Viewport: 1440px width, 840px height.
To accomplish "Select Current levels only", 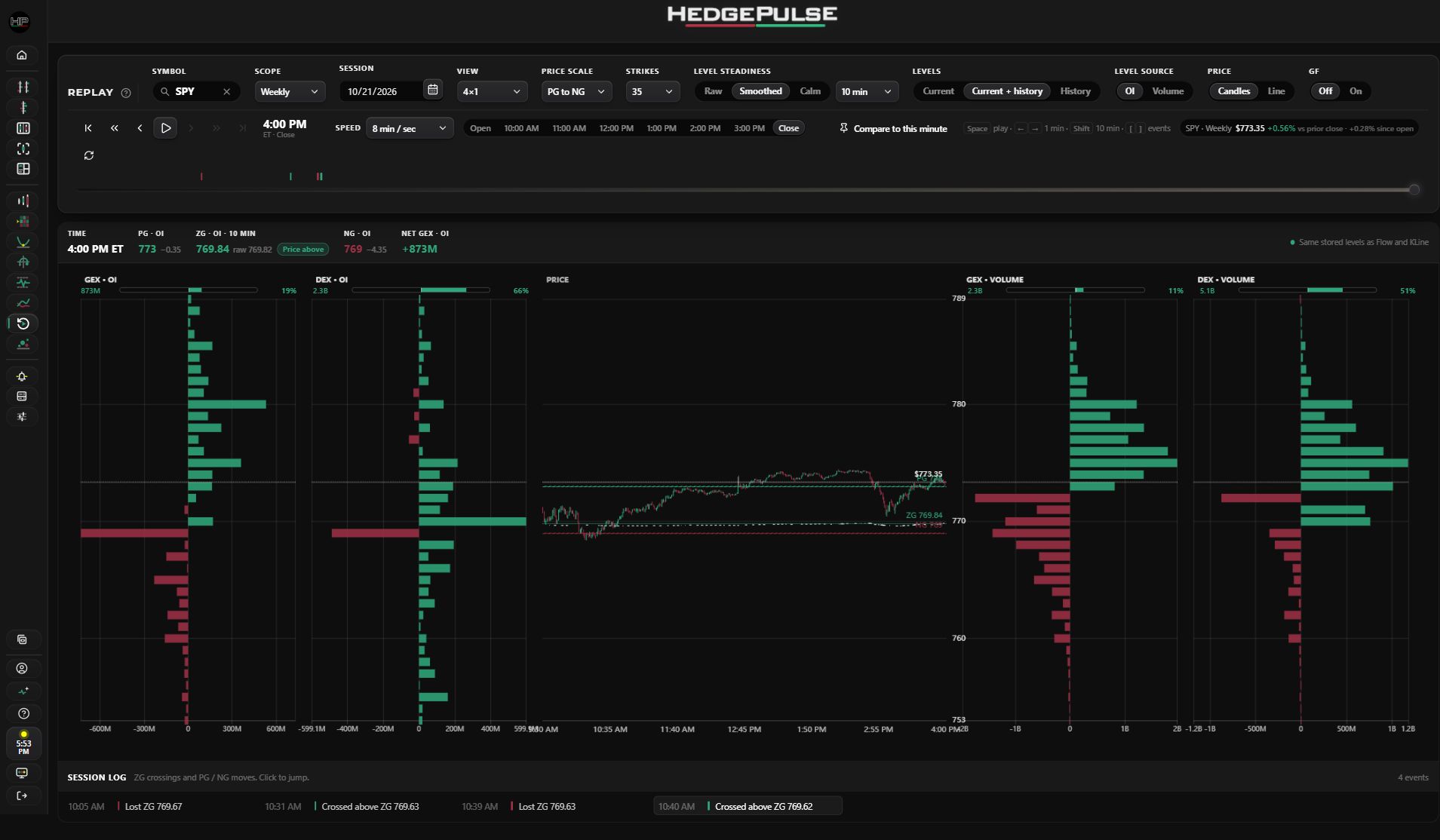I will 938,91.
